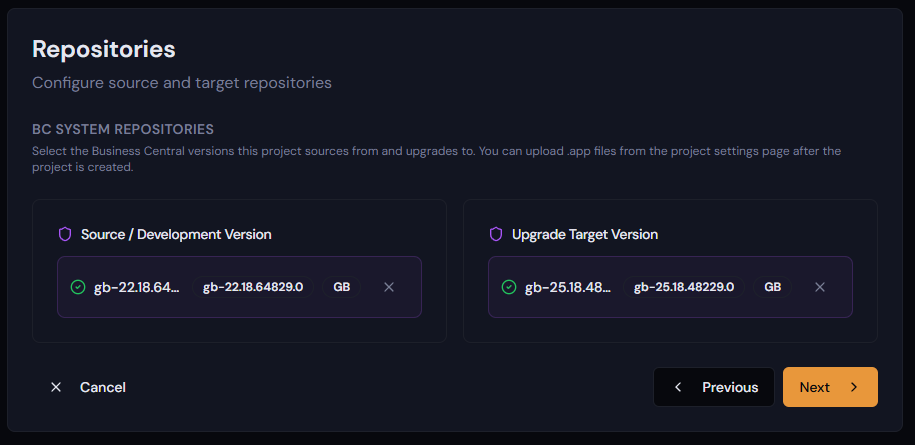Click the shield icon beside Upgrade Target Version

pos(496,234)
